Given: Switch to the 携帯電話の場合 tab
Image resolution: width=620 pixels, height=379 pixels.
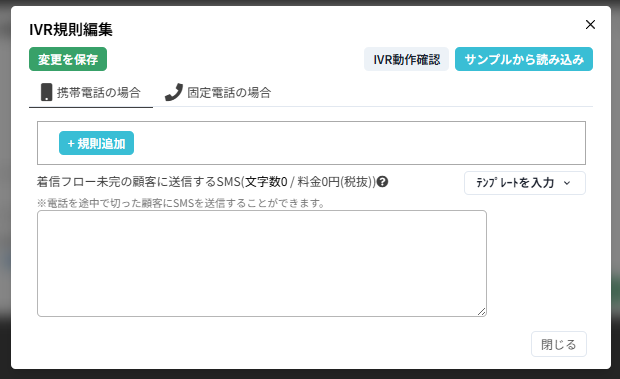Looking at the screenshot, I should 91,92.
